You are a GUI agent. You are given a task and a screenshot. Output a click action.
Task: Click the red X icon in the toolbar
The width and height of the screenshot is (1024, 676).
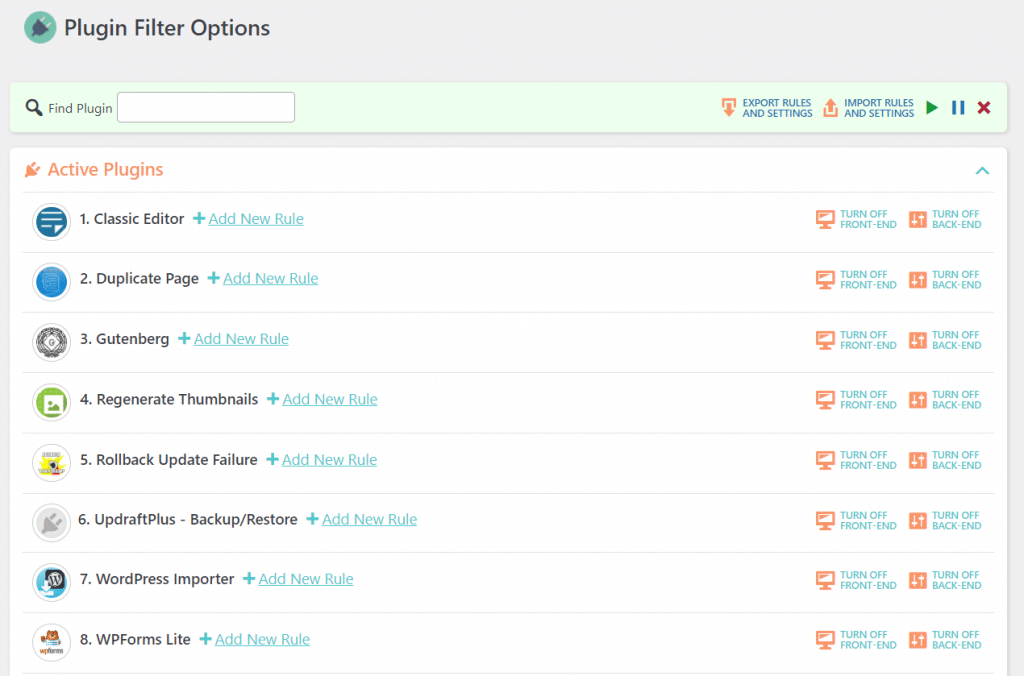tap(984, 108)
